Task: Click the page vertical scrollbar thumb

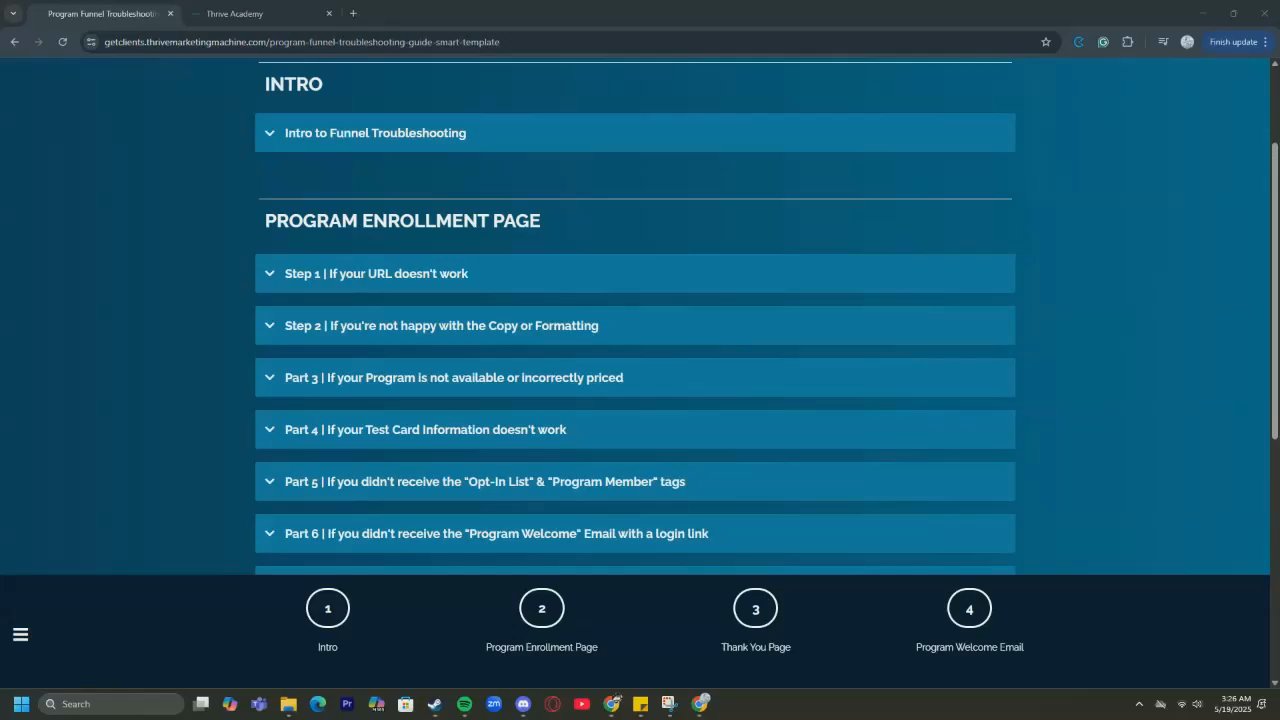Action: coord(1274,290)
